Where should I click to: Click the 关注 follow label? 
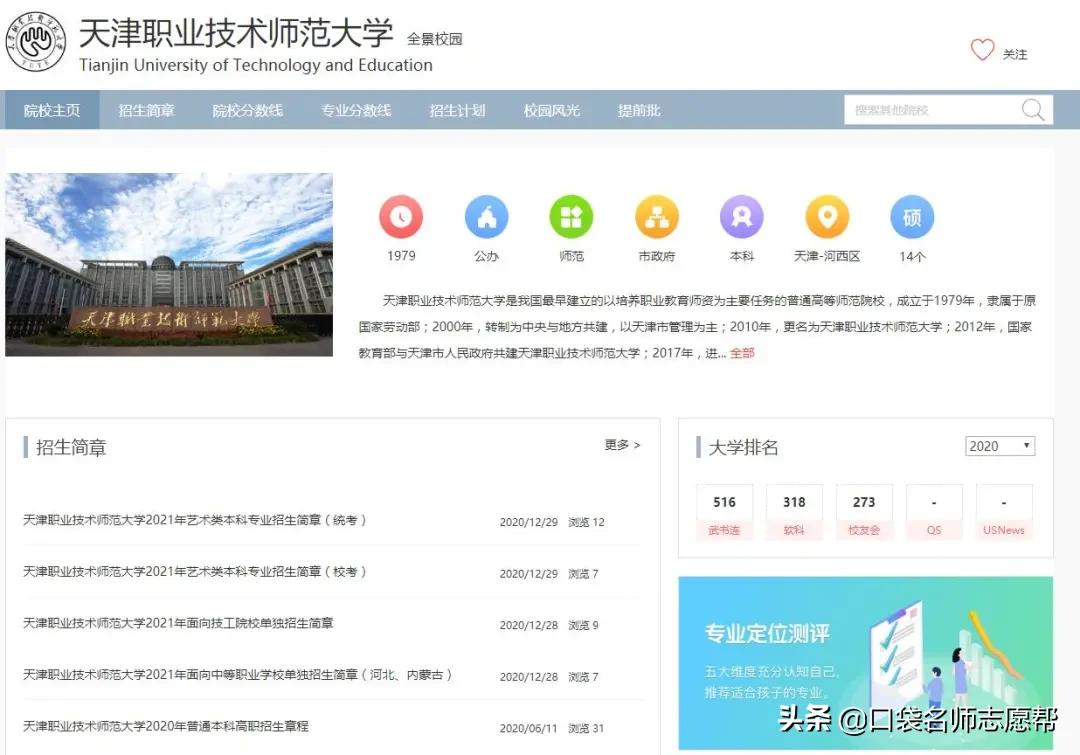(1015, 54)
